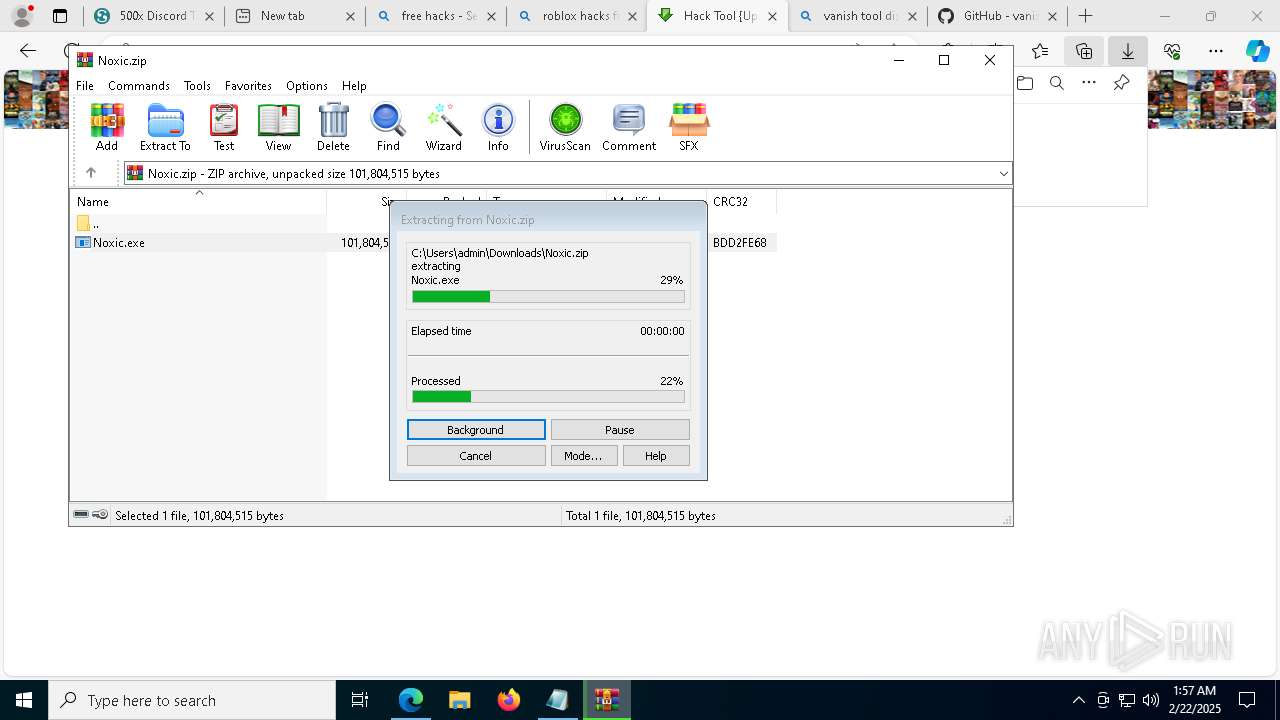1280x720 pixels.
Task: Open the Favorites menu
Action: click(248, 86)
